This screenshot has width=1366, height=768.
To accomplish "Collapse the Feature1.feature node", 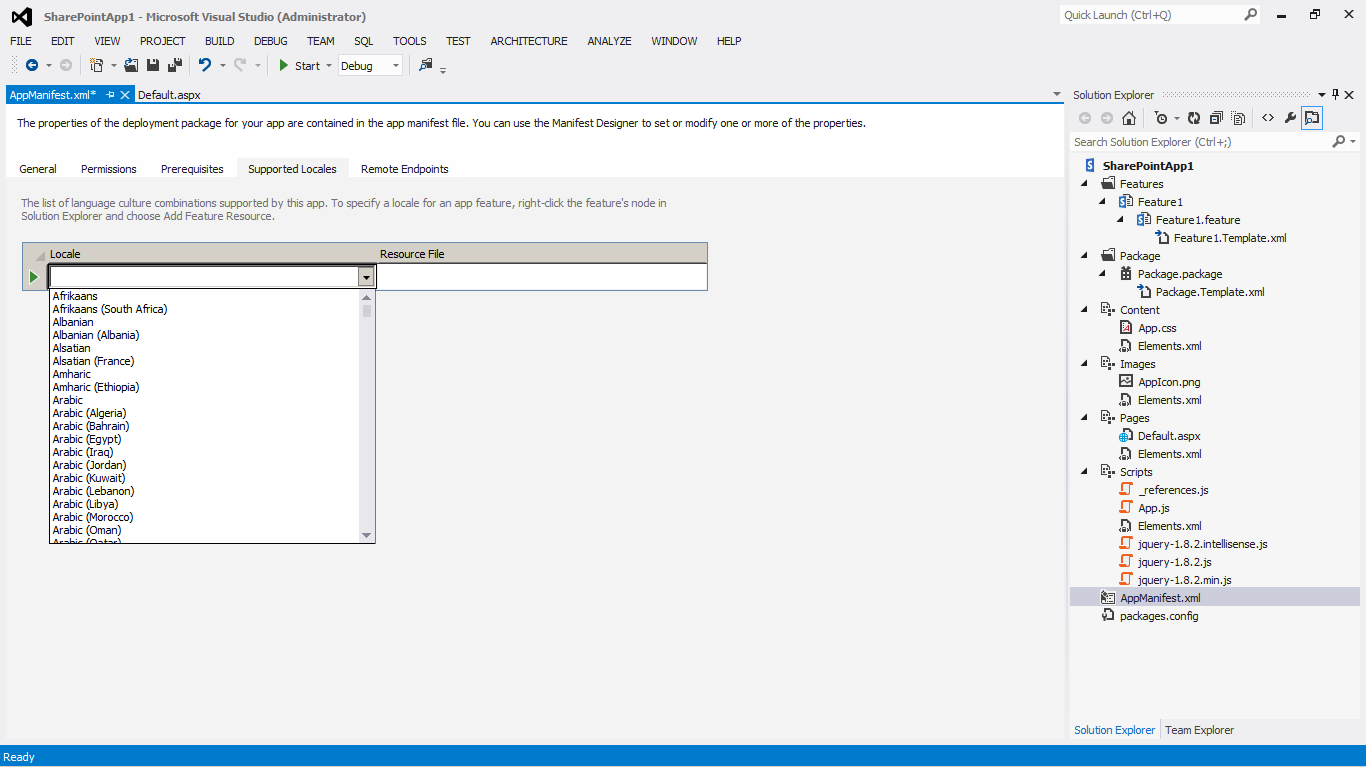I will [1121, 220].
